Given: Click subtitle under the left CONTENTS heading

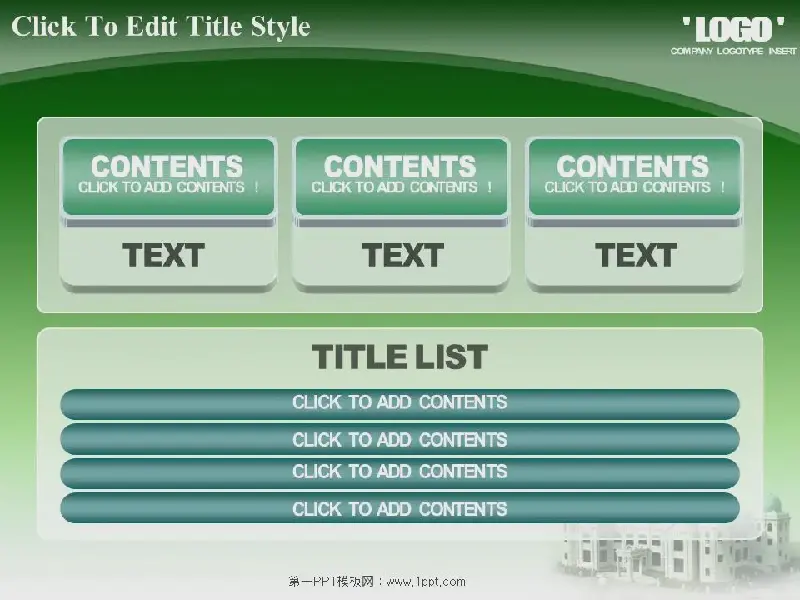Looking at the screenshot, I should click(168, 187).
